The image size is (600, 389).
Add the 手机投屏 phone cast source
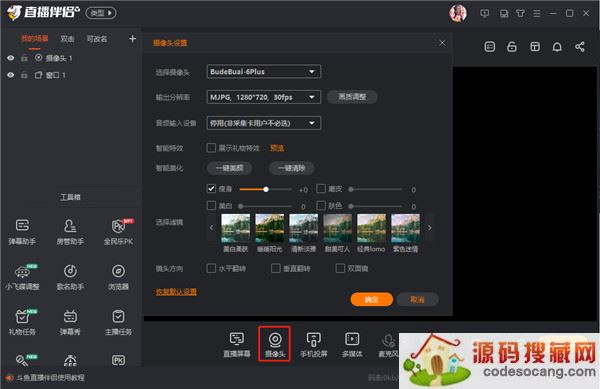pos(313,345)
